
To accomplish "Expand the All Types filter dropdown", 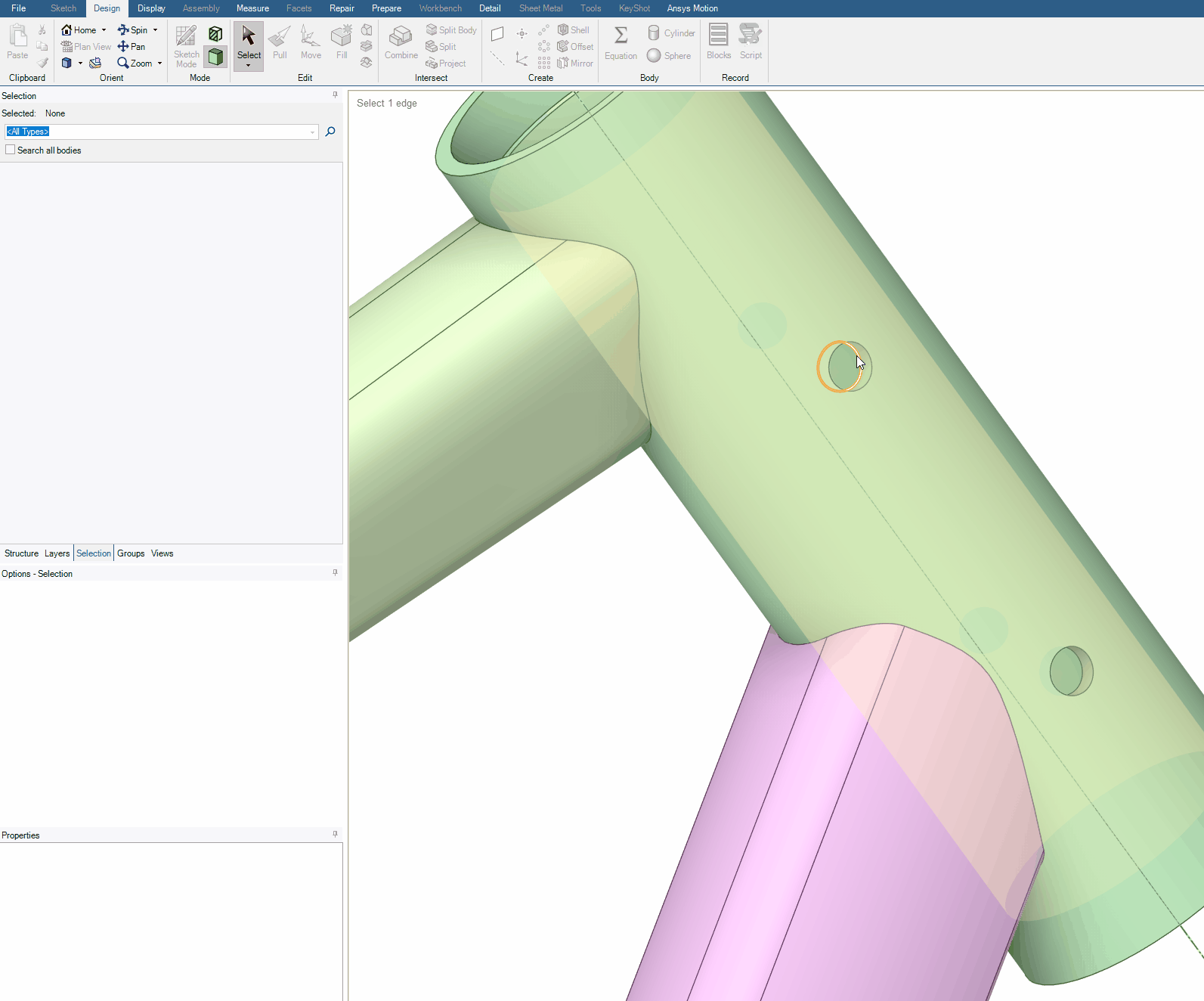I will [x=312, y=132].
